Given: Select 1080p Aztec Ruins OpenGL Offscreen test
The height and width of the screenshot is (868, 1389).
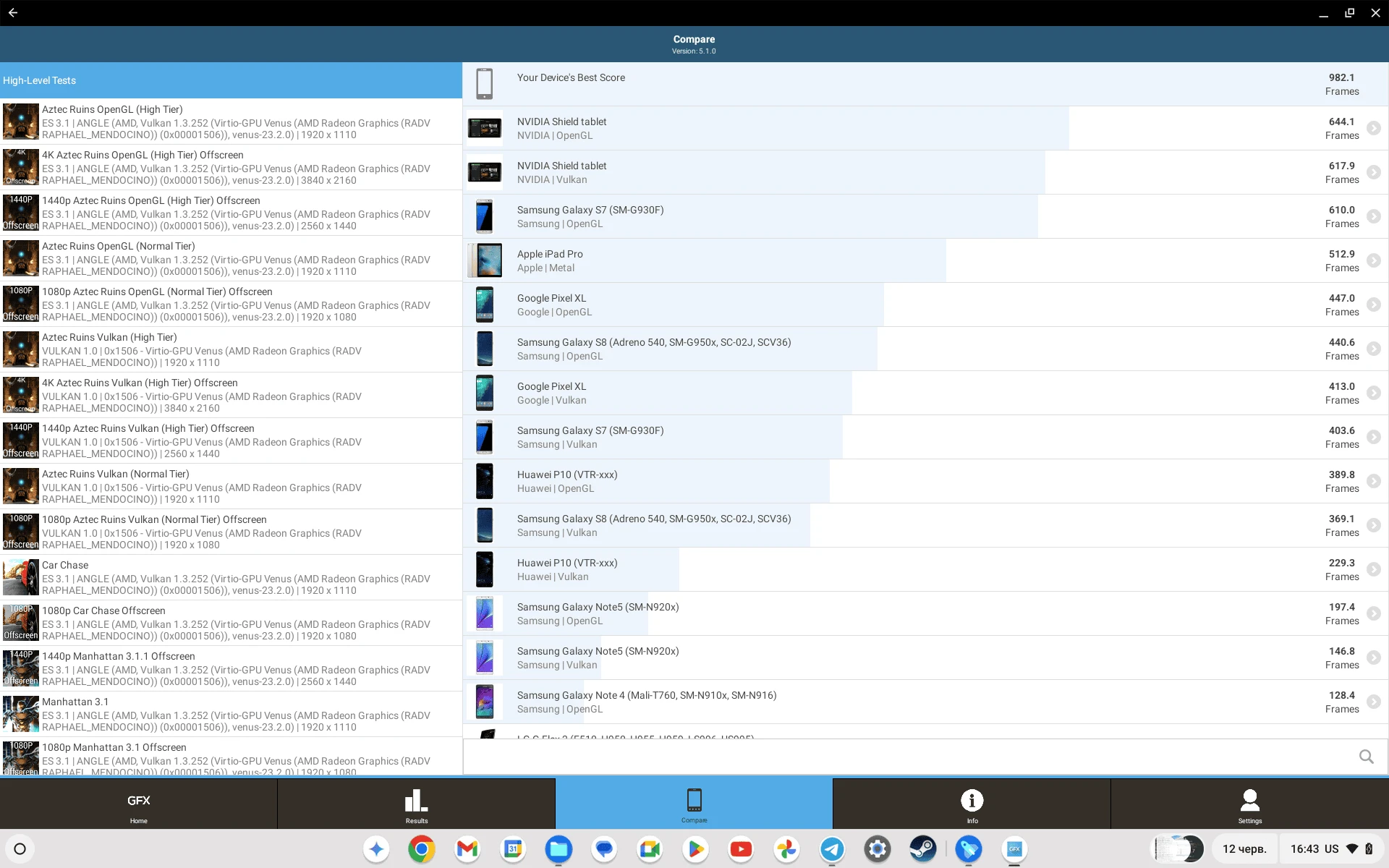Looking at the screenshot, I should click(x=231, y=304).
